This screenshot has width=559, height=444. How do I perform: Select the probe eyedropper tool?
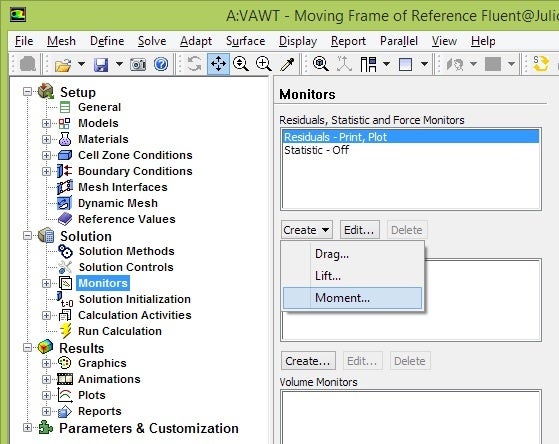tap(287, 64)
